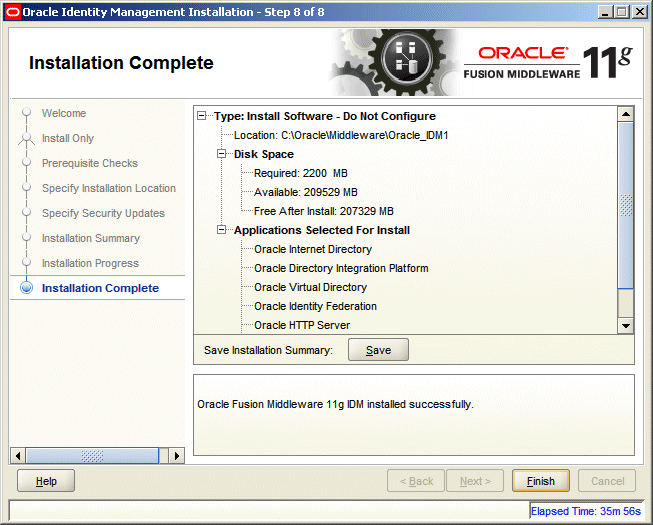Minimize the installer window
653x525 pixels.
point(605,12)
